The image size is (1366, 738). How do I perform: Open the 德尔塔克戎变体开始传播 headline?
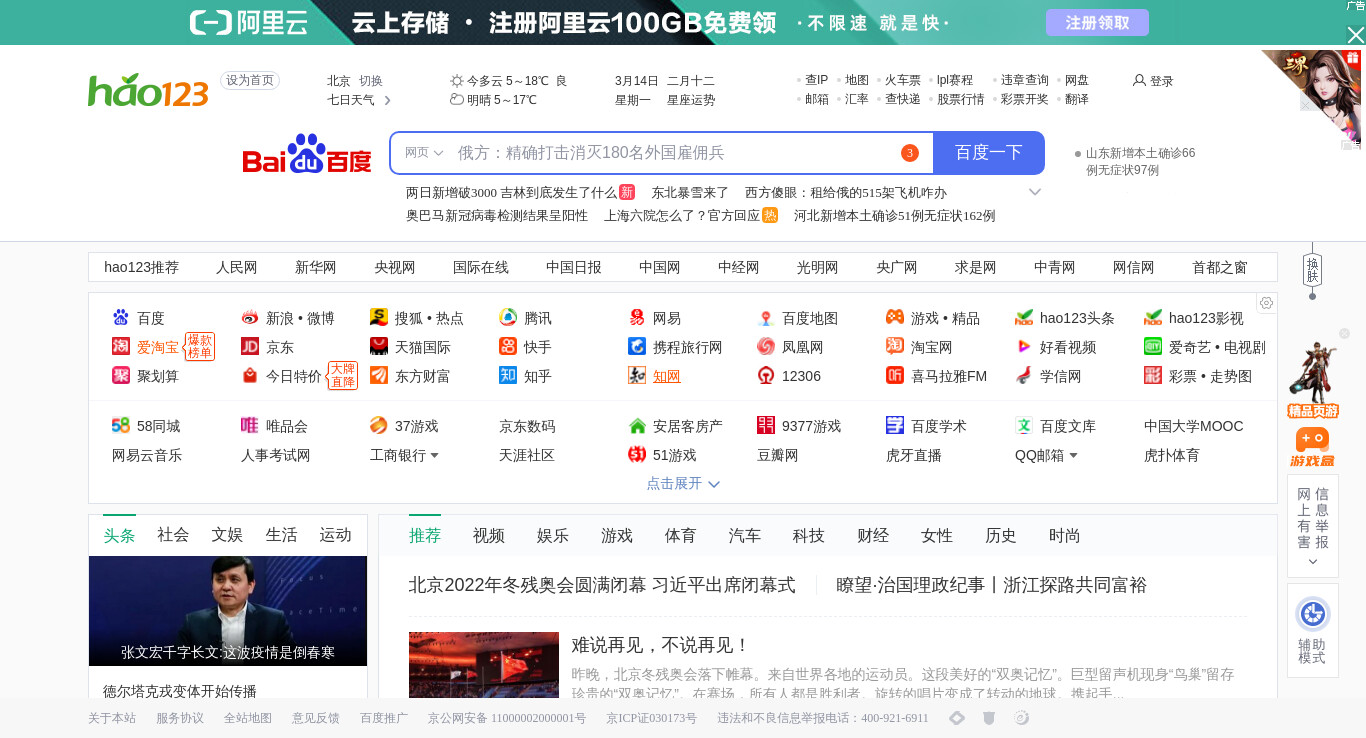[x=180, y=691]
